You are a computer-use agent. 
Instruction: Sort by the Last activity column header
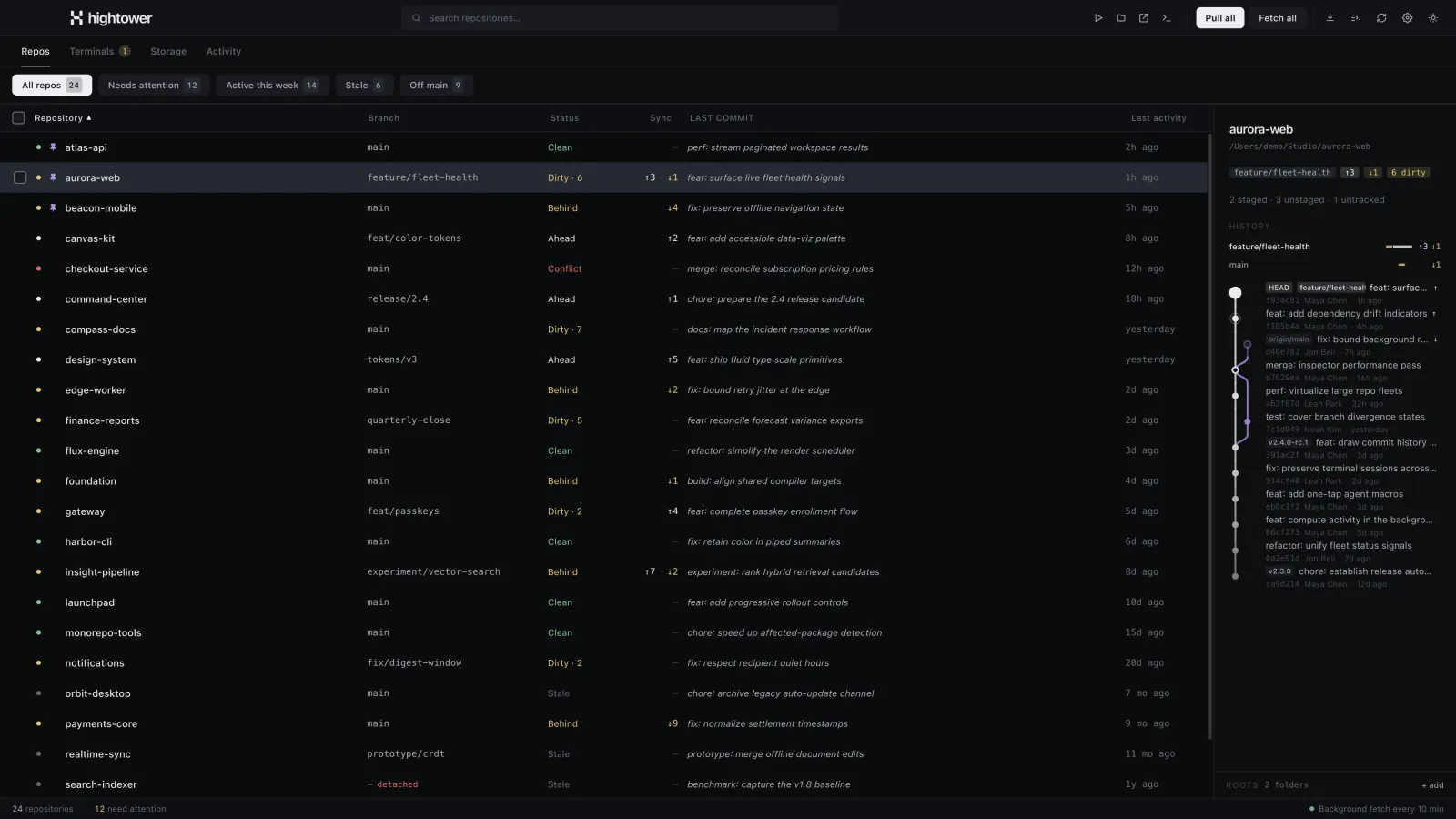click(1158, 118)
